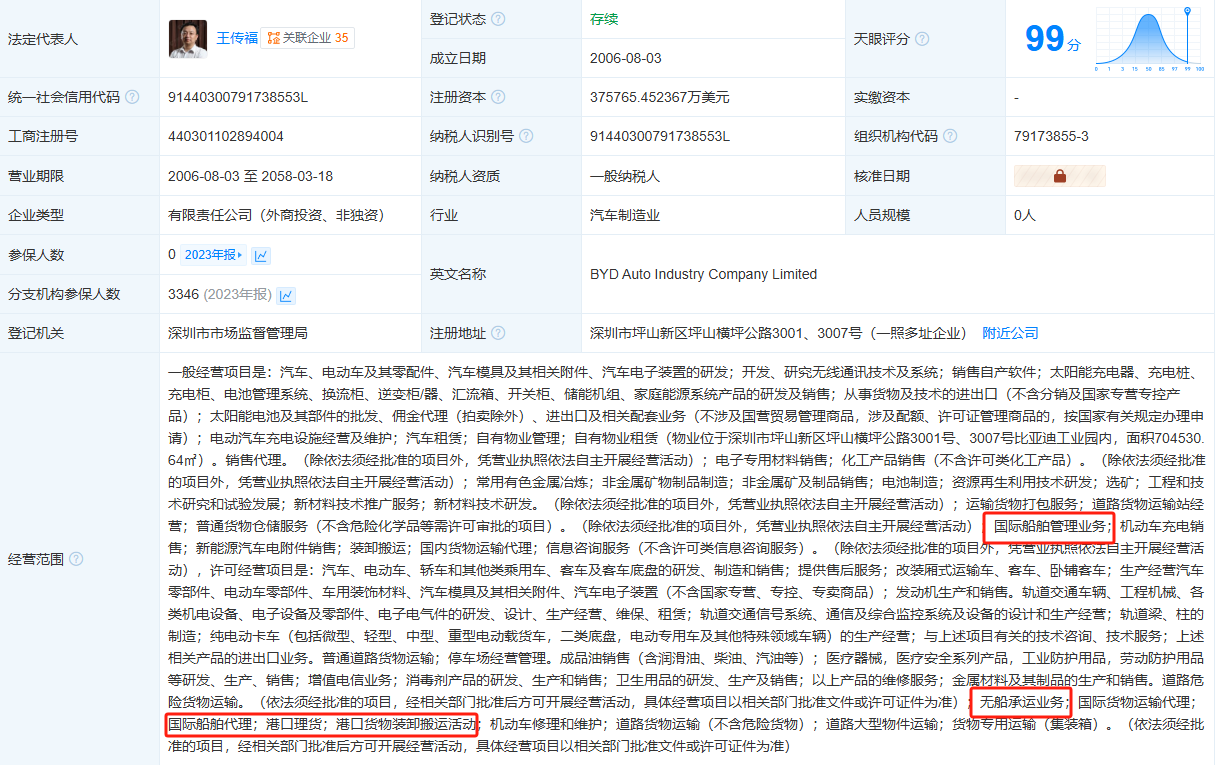Expand the 2023年报 dropdown in 参保人数 row

[213, 255]
